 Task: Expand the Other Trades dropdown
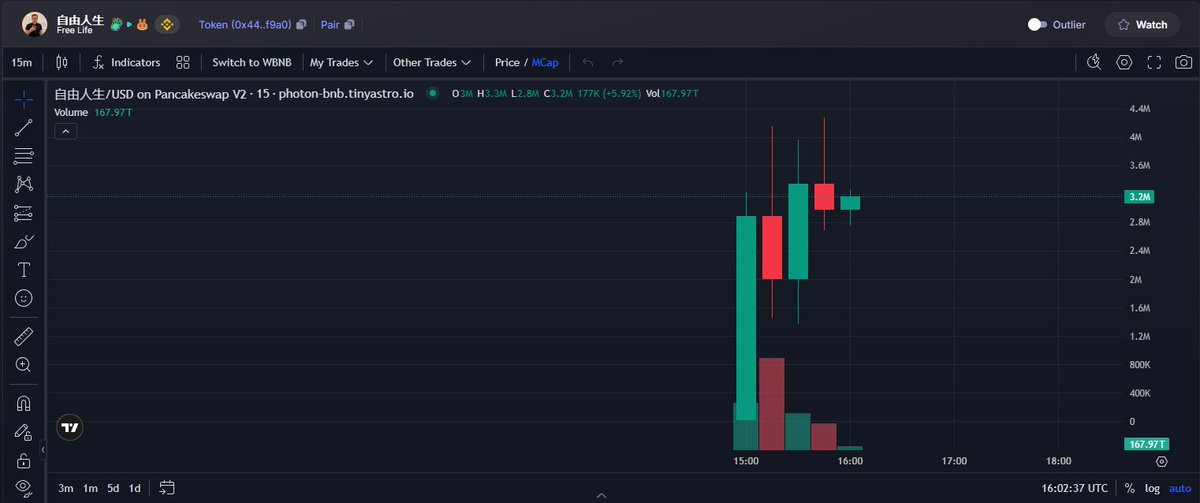(431, 62)
